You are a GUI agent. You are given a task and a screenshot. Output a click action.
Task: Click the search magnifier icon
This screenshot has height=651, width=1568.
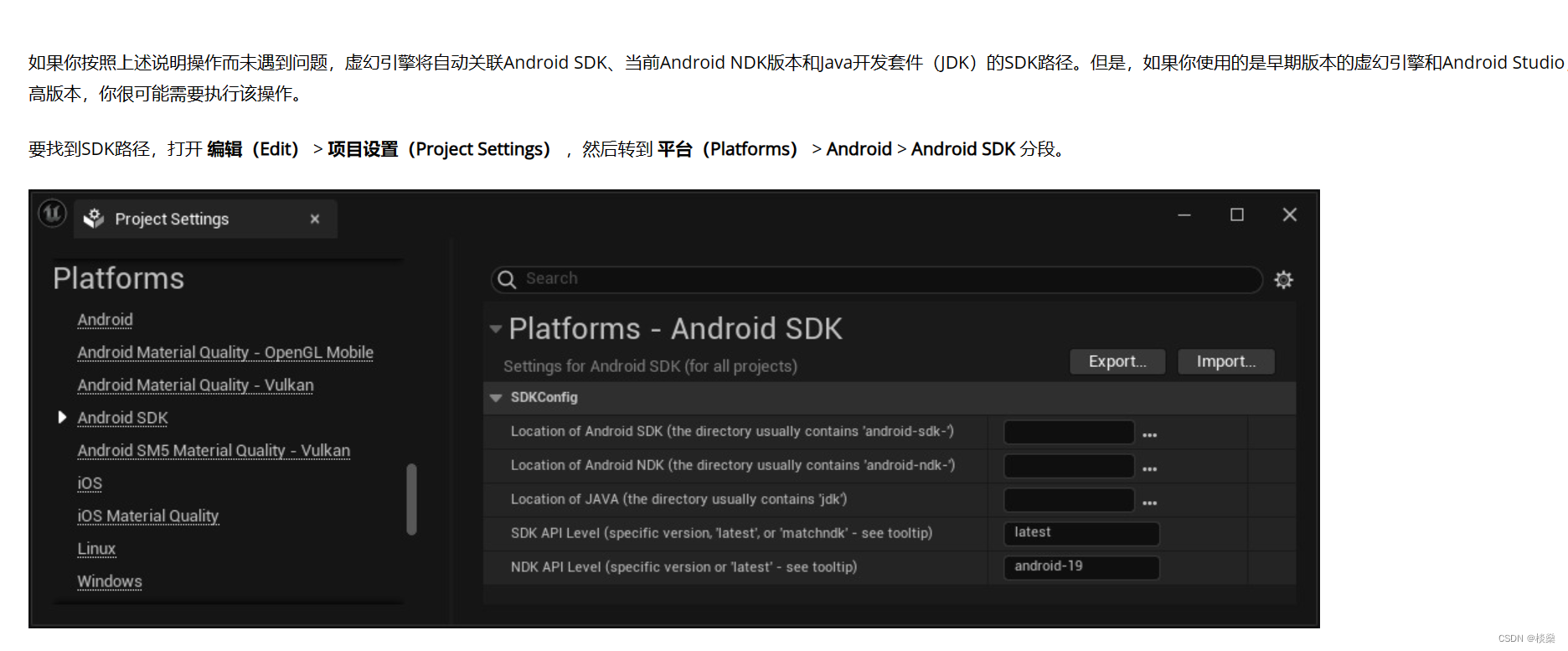[x=507, y=279]
